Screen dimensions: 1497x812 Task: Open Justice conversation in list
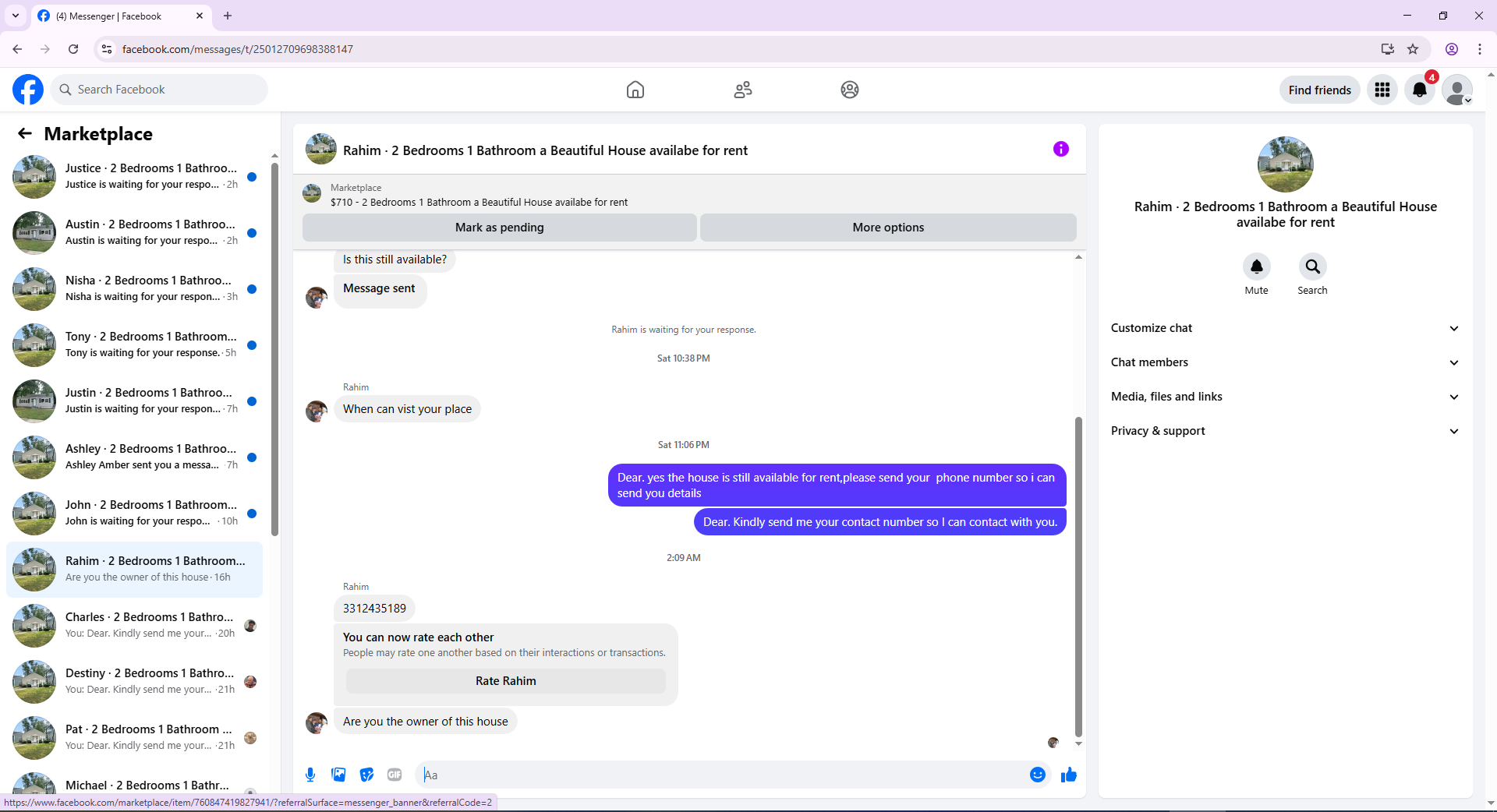(x=135, y=176)
